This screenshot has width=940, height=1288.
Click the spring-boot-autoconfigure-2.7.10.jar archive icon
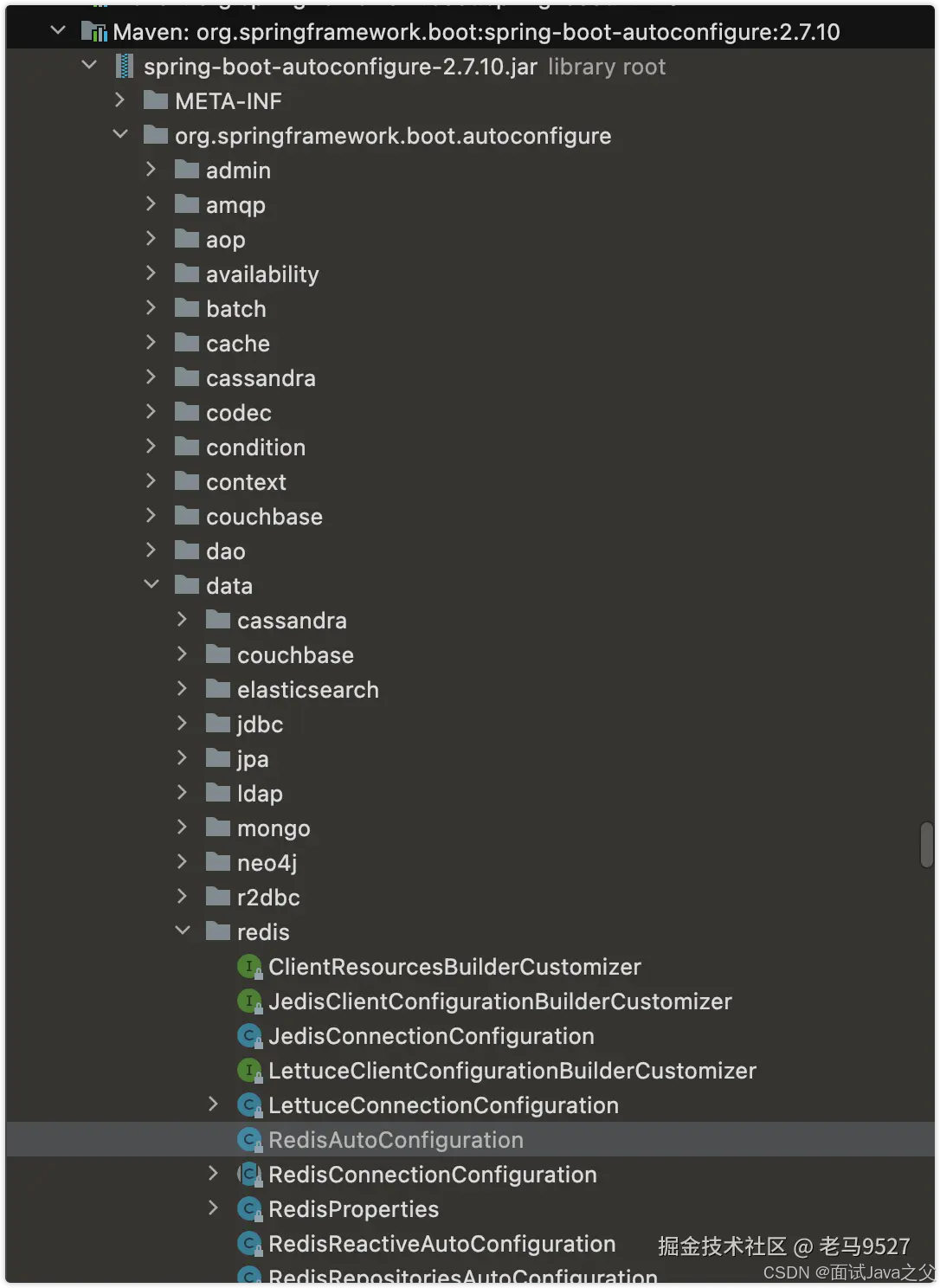pyautogui.click(x=125, y=67)
